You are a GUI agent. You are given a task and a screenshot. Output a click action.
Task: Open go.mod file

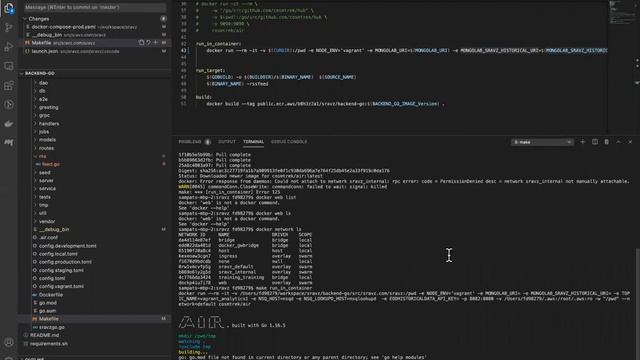(x=48, y=303)
